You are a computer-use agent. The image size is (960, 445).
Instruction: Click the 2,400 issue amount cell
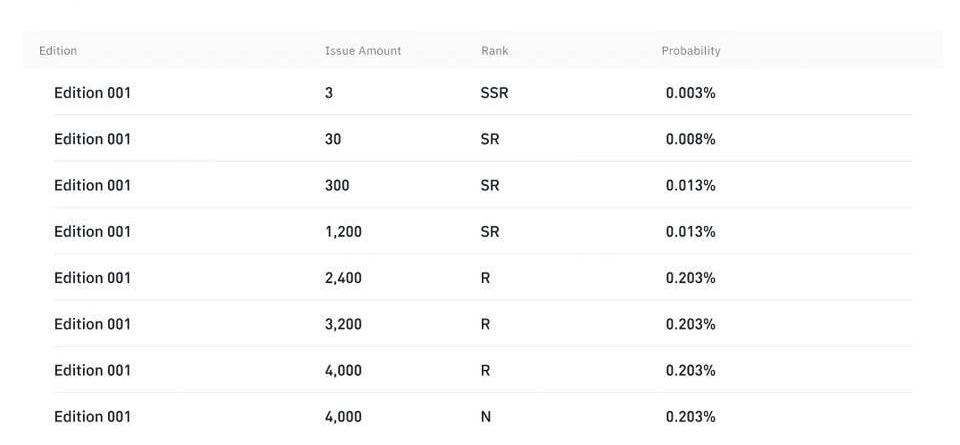pyautogui.click(x=343, y=278)
